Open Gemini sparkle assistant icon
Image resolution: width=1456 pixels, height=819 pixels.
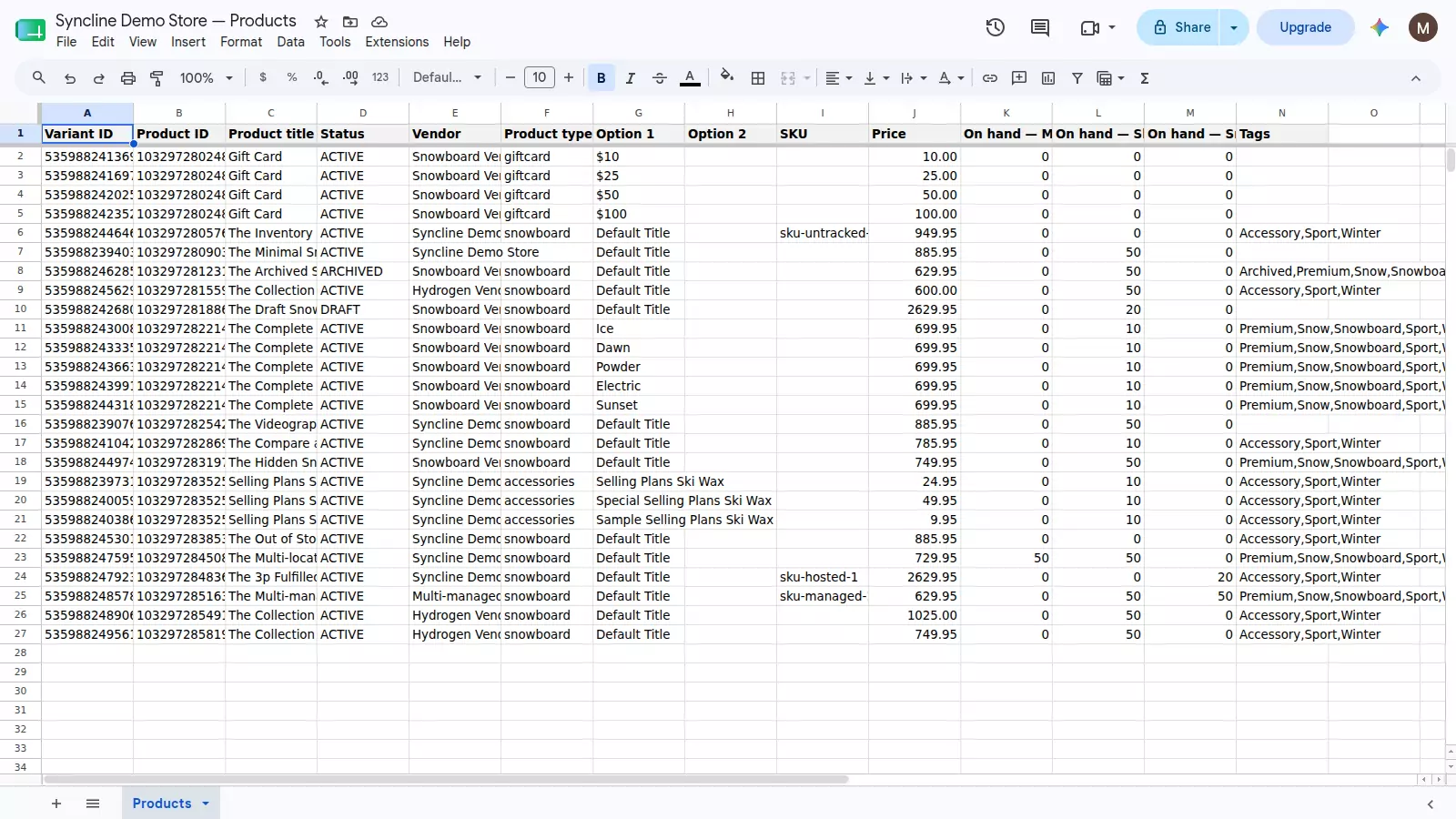pyautogui.click(x=1380, y=27)
